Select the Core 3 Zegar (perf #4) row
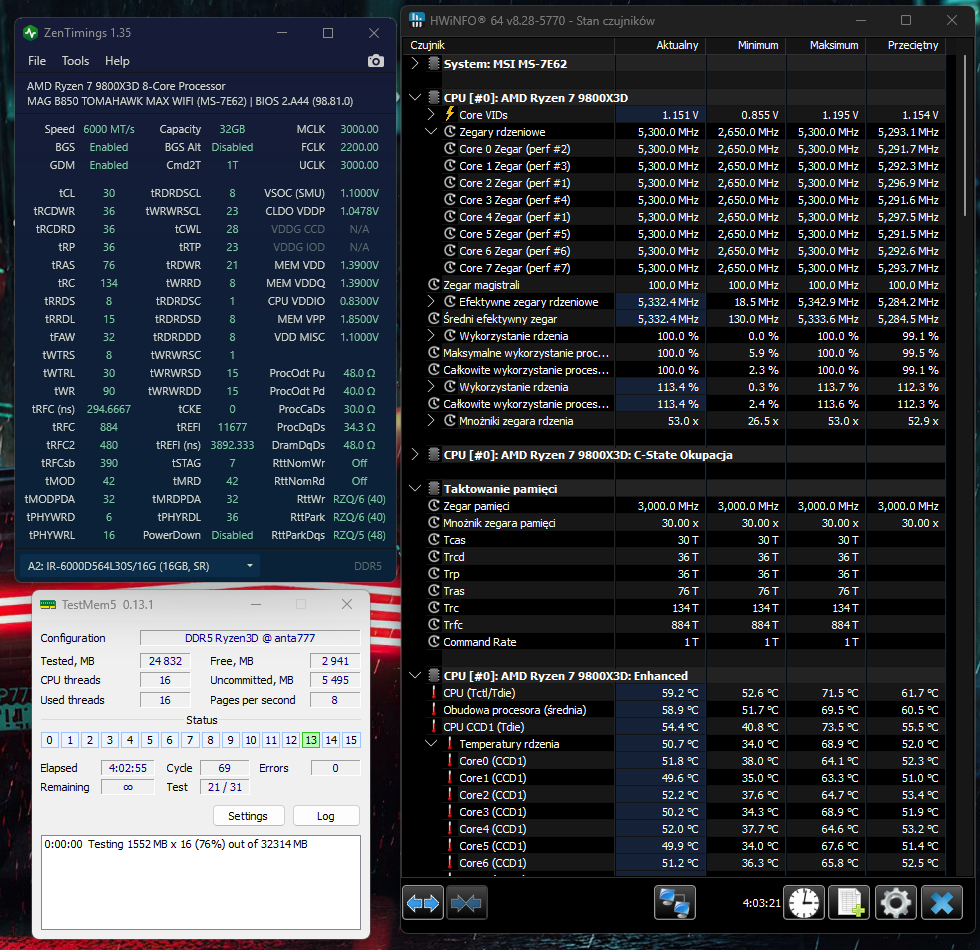 [x=675, y=200]
